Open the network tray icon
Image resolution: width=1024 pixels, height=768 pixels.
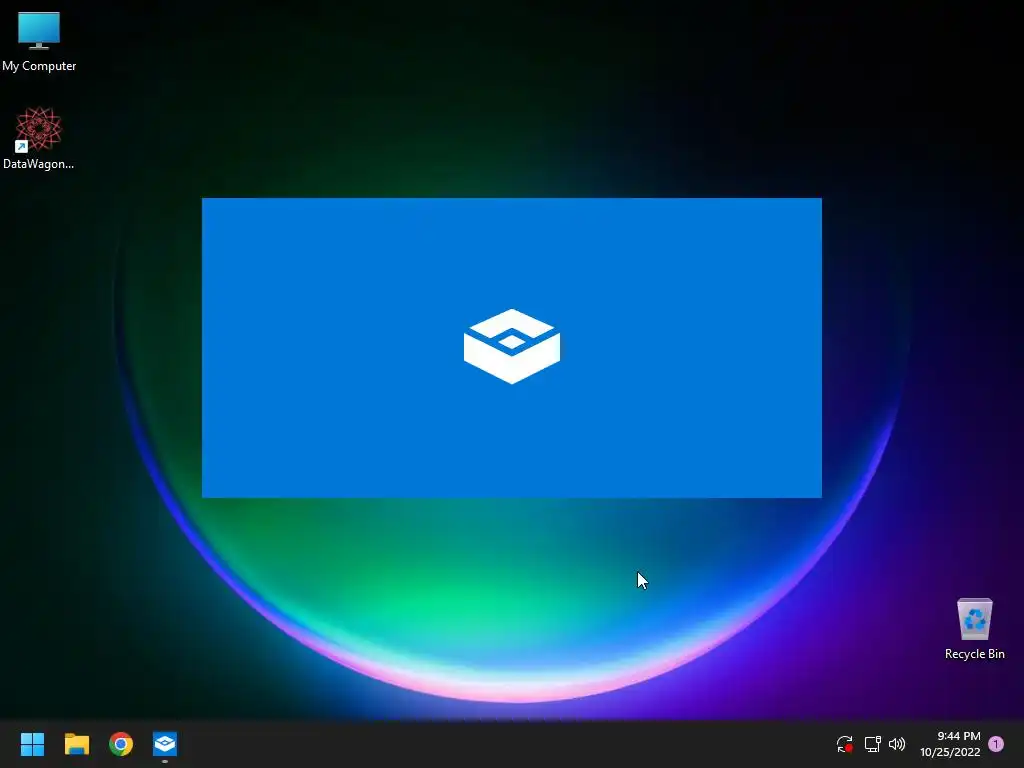click(x=872, y=744)
